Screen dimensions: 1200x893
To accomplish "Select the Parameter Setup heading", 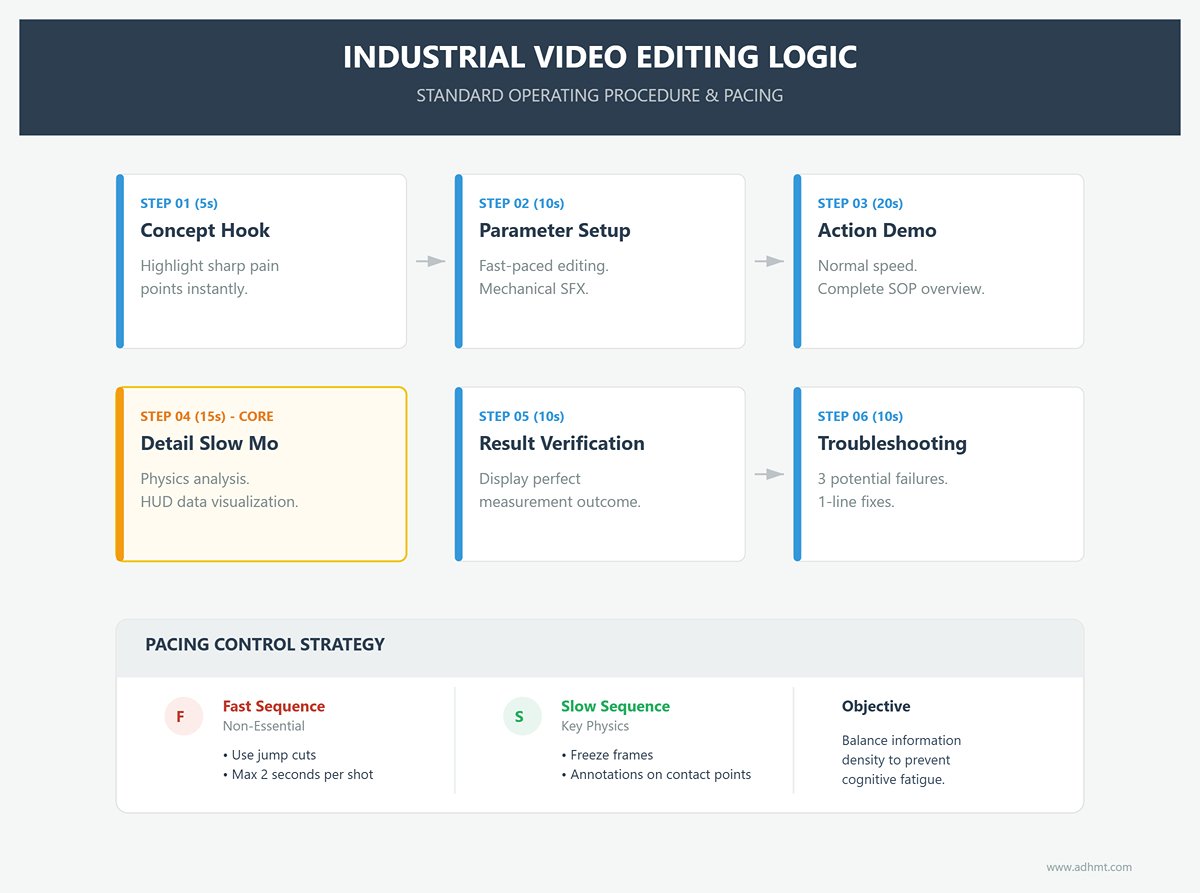I will (554, 231).
